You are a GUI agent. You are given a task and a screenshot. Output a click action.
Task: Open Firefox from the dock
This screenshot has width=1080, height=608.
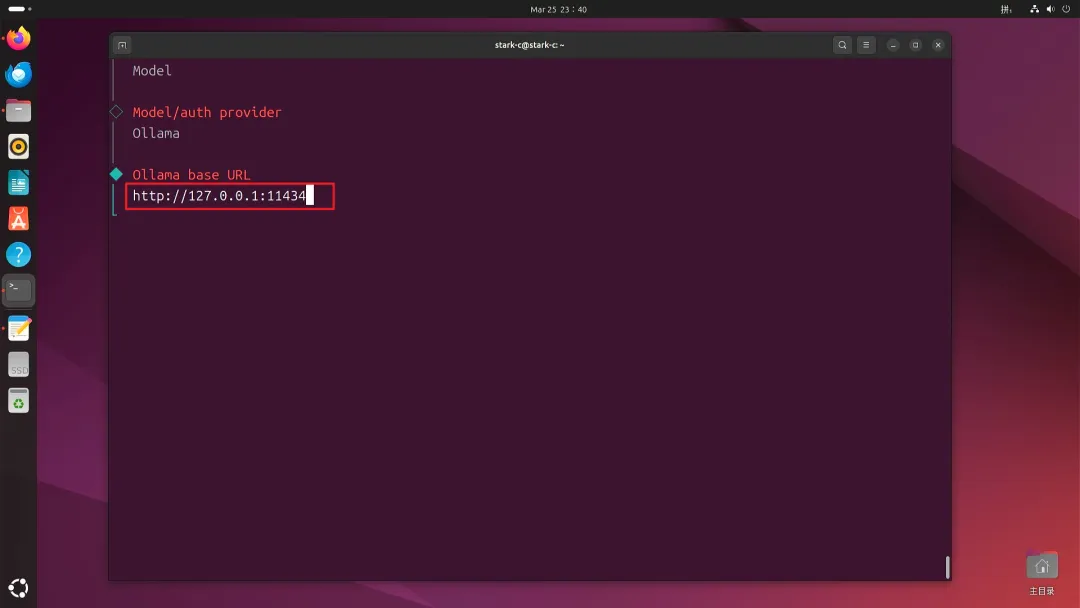(19, 39)
